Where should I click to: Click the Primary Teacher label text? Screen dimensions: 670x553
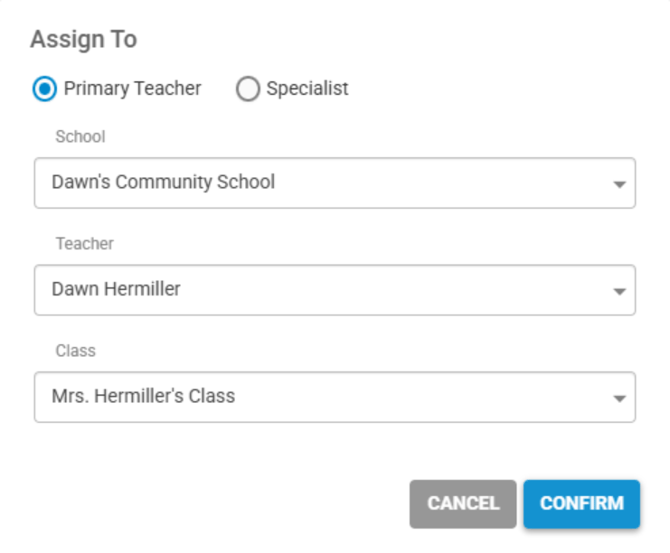tap(132, 89)
